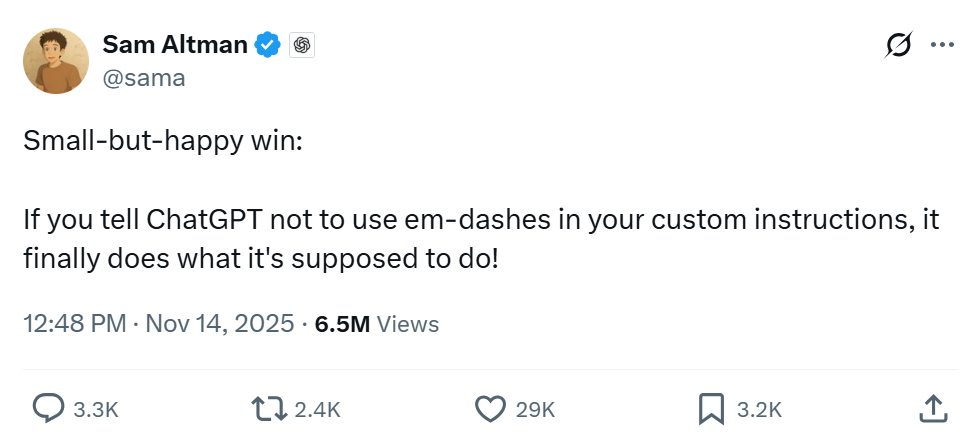This screenshot has height=435, width=978.
Task: Click the 29K likes count
Action: click(534, 409)
